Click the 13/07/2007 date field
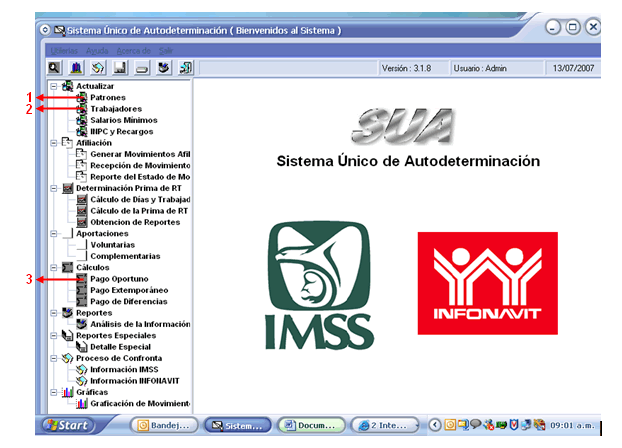The height and width of the screenshot is (448, 622). 573,68
